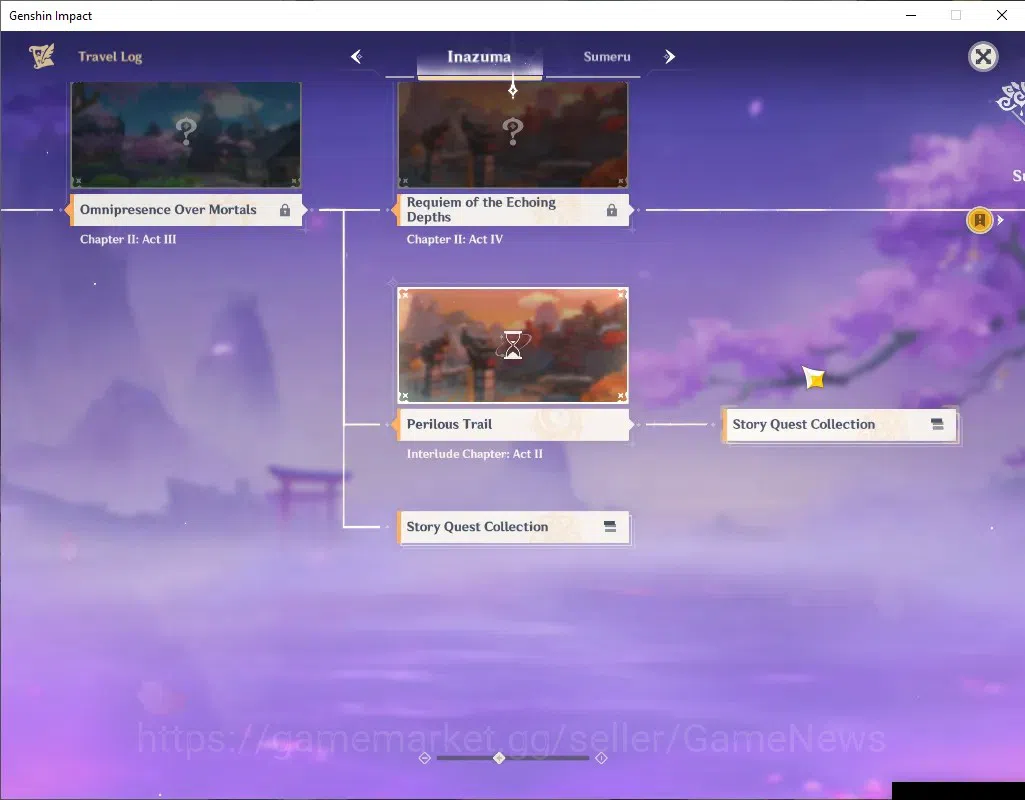Click zoom-in icon right of slider
The image size is (1025, 800).
(601, 758)
